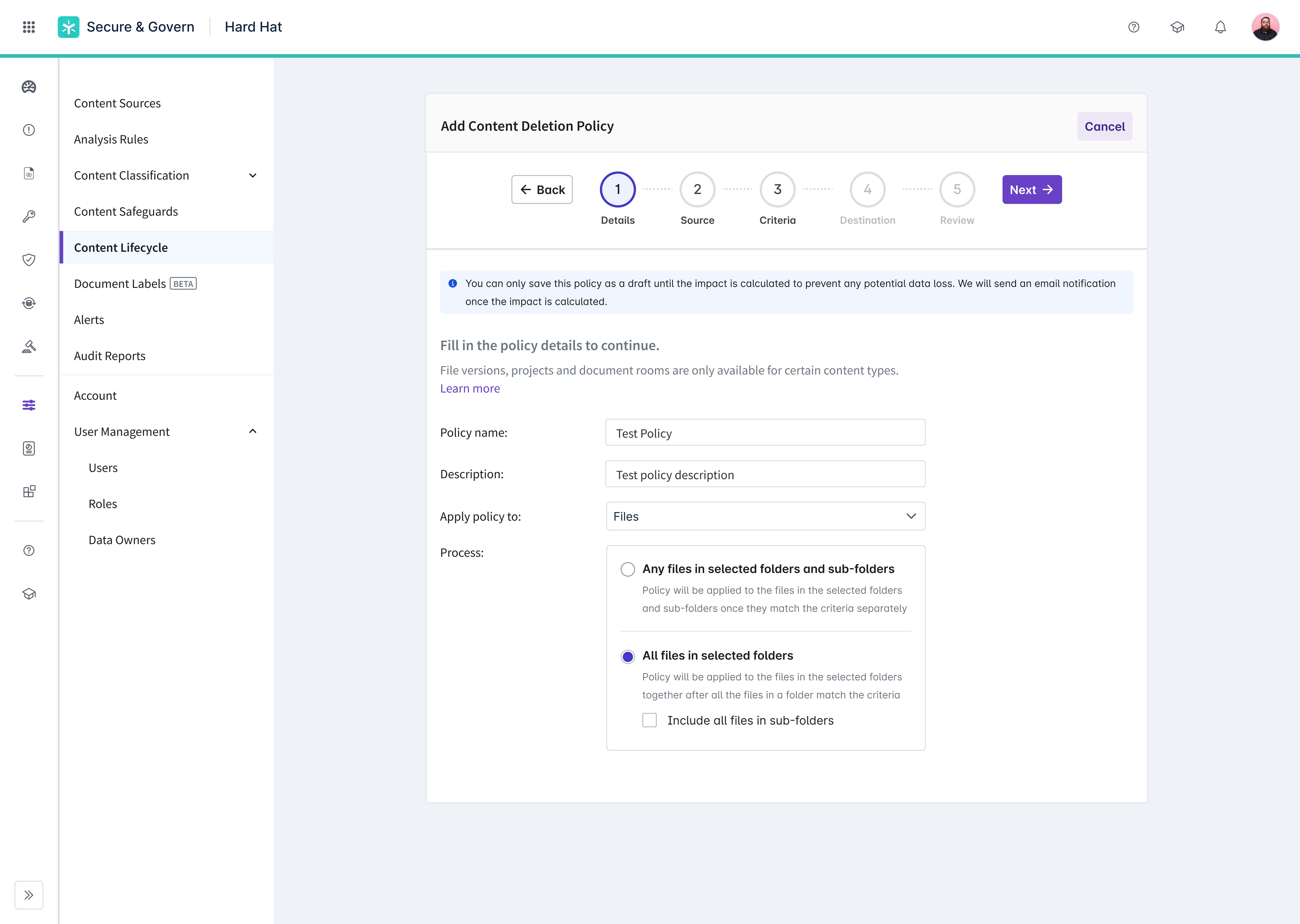Screen dimensions: 1300x924
Task: Open Analysis Rules
Action: coord(111,139)
